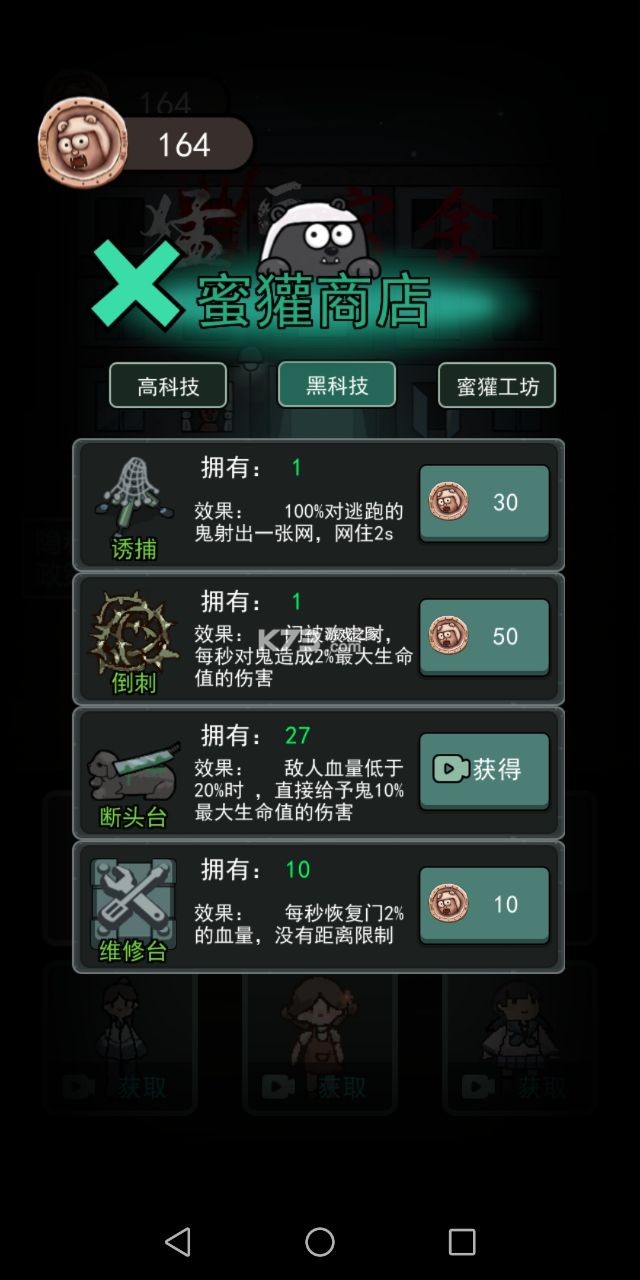Image resolution: width=640 pixels, height=1280 pixels.
Task: Buy 诱捕 for 30 coins
Action: click(484, 503)
